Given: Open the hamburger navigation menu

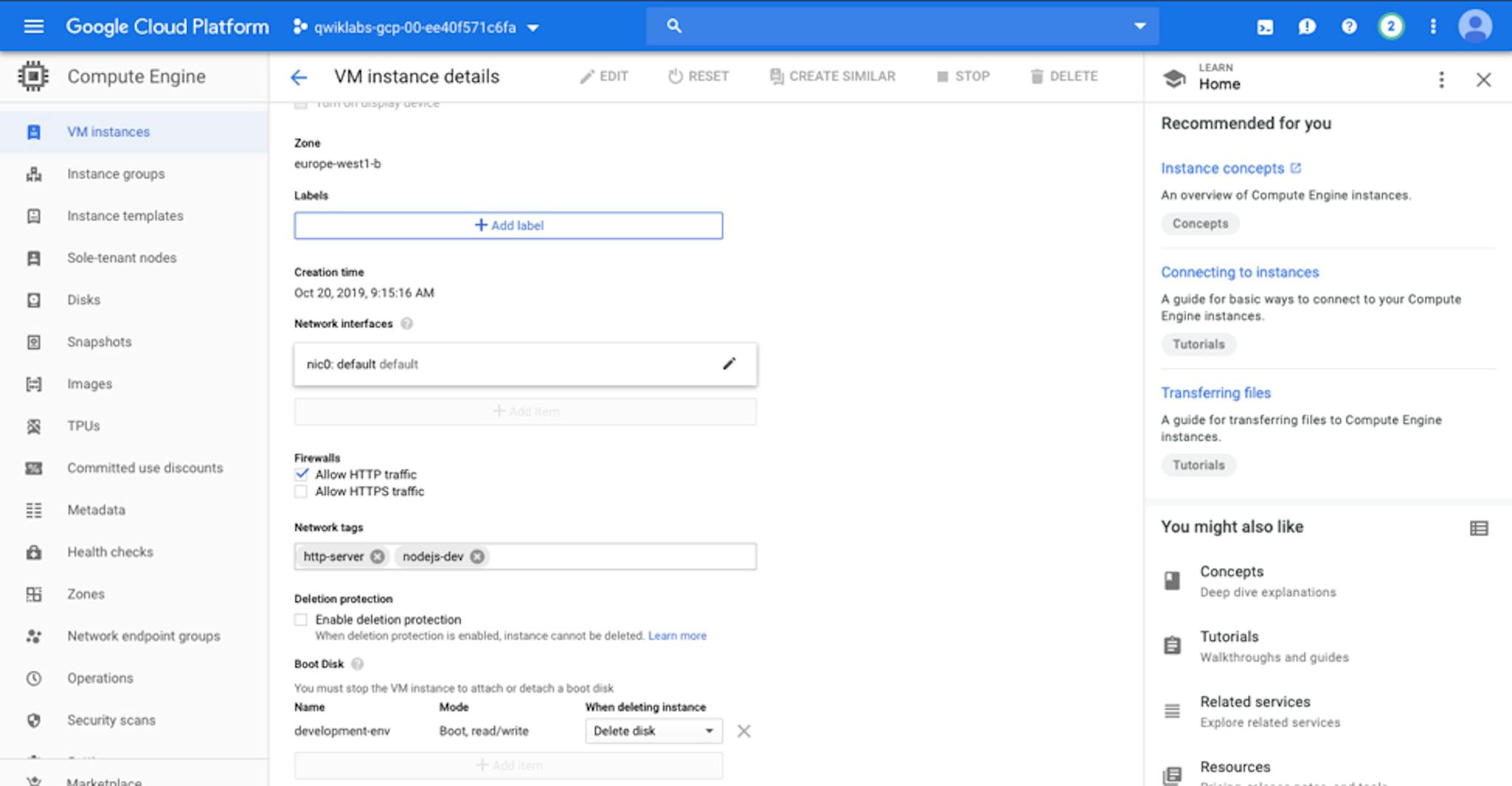Looking at the screenshot, I should point(34,27).
